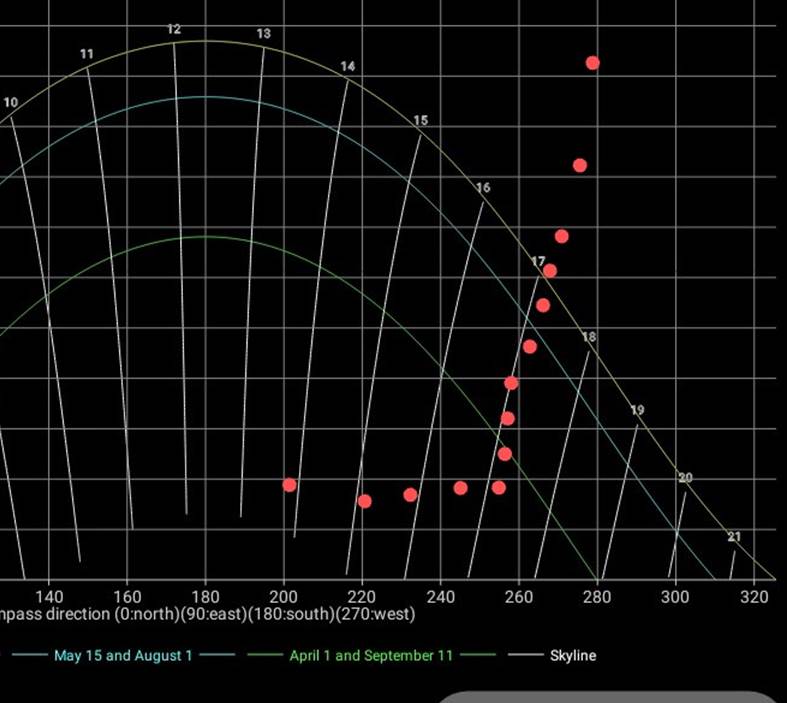Tap the hour 19 line label
Image resolution: width=787 pixels, height=703 pixels.
tap(637, 411)
